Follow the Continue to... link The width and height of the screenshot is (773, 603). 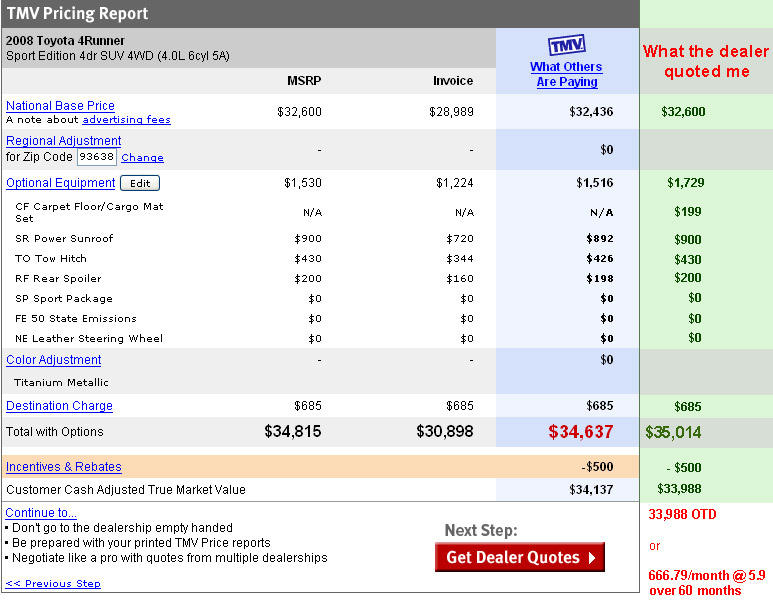(41, 513)
